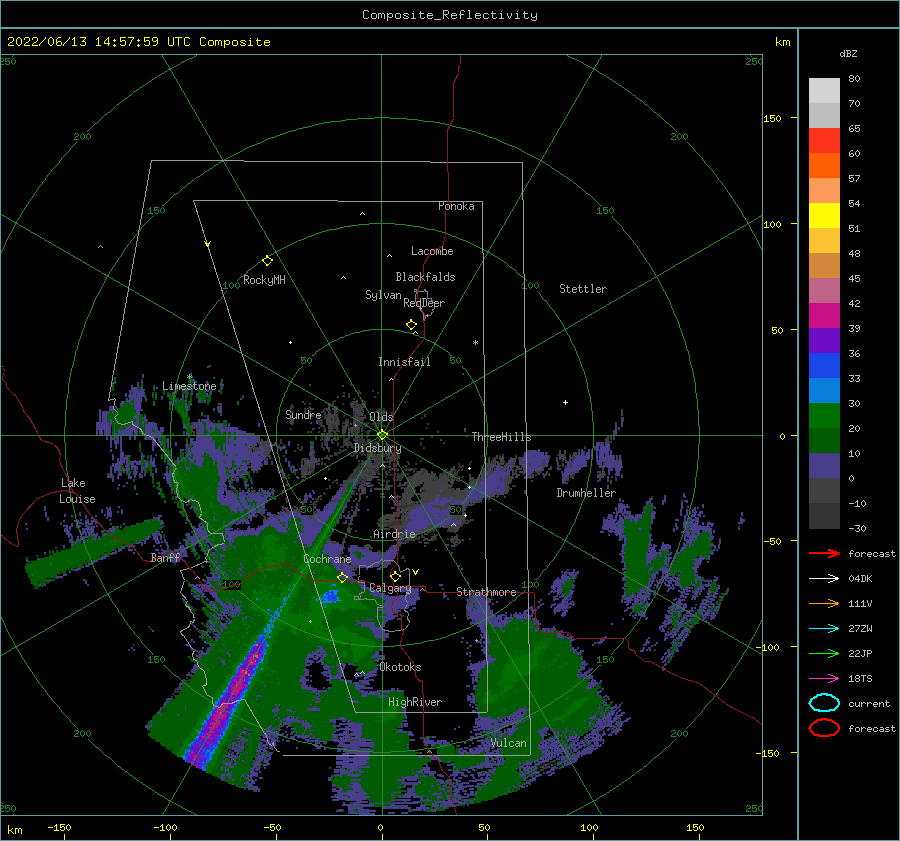Click the white 04DK arrow in the legend
Viewport: 900px width, 841px height.
click(x=824, y=578)
